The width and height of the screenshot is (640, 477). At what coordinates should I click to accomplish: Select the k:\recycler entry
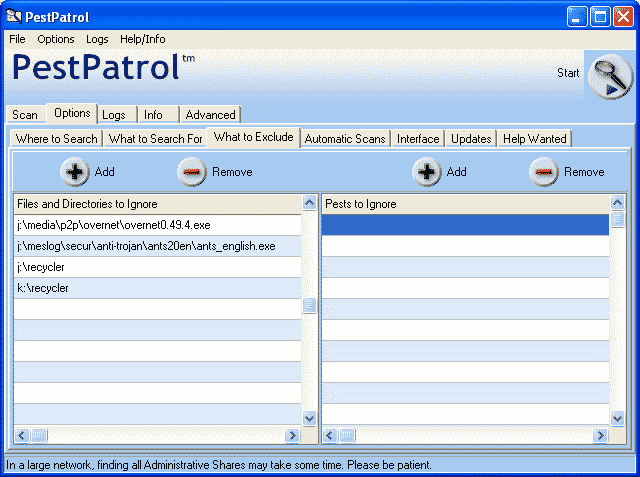[158, 288]
